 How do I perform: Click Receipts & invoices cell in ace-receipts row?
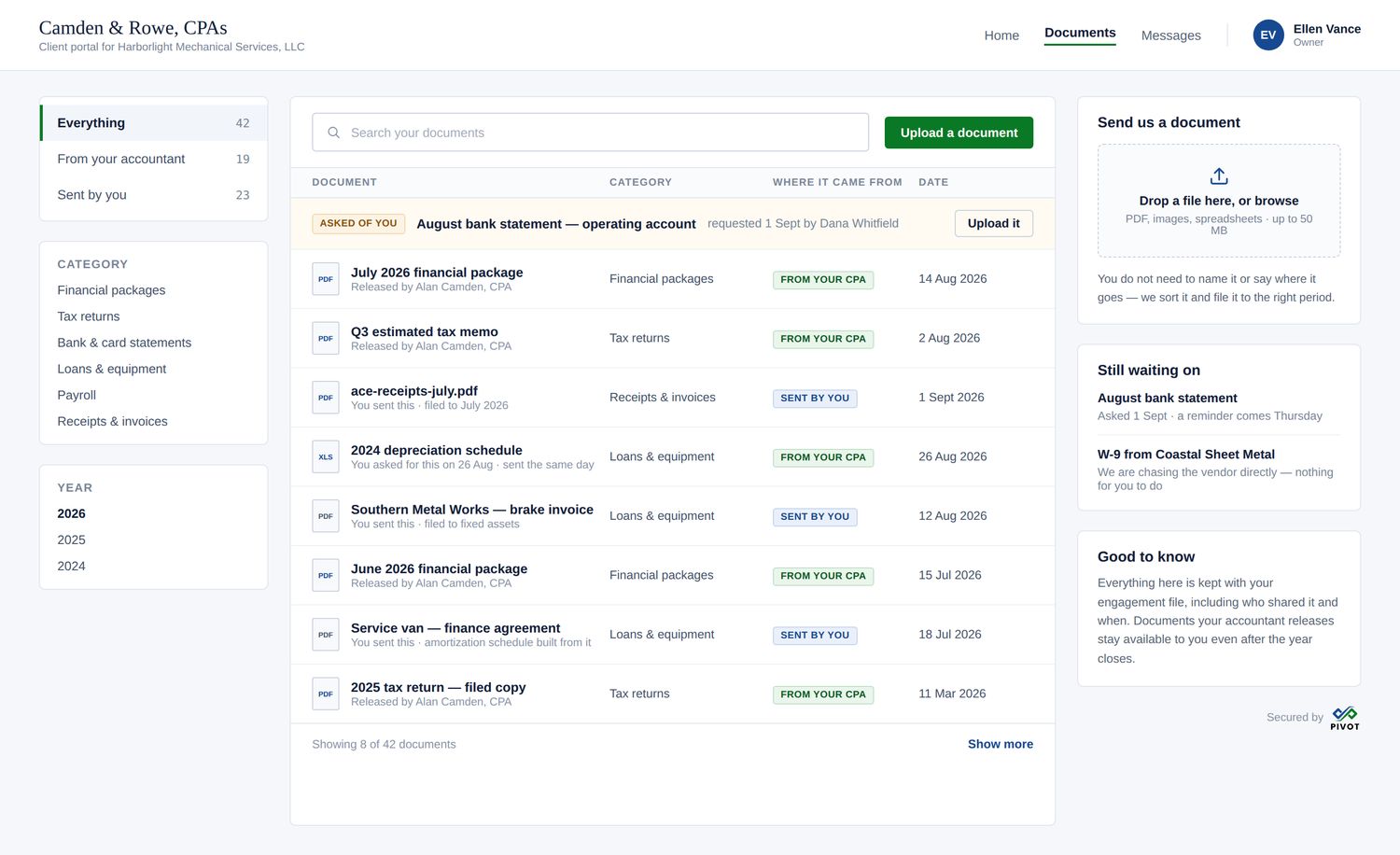pyautogui.click(x=663, y=398)
